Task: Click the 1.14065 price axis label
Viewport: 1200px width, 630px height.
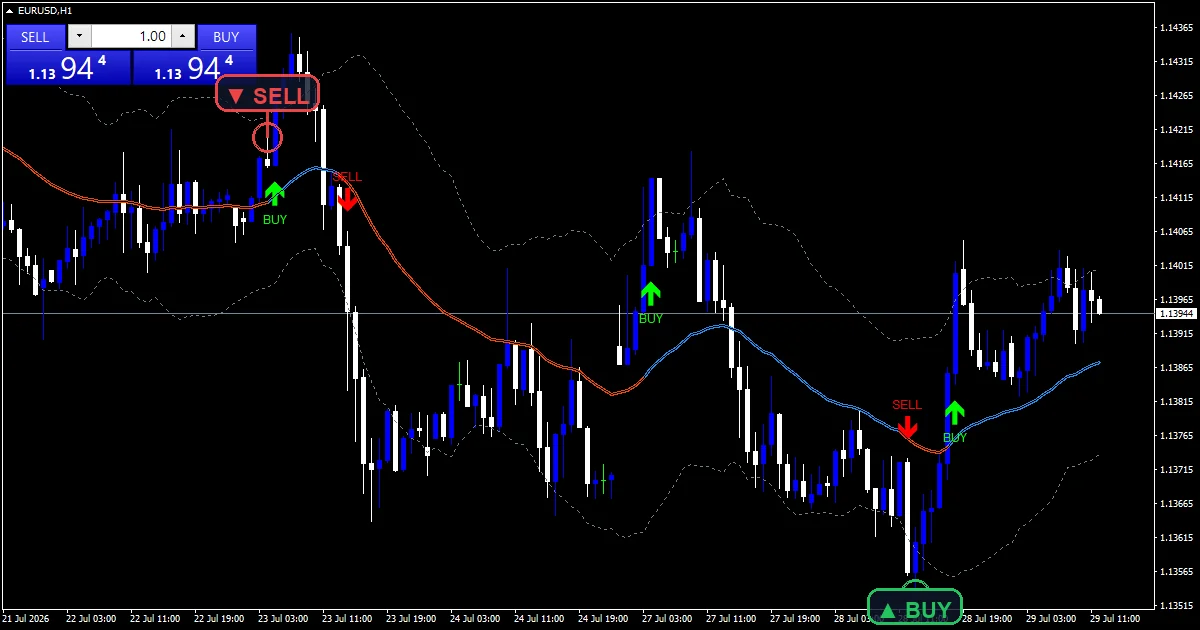Action: click(x=1176, y=232)
